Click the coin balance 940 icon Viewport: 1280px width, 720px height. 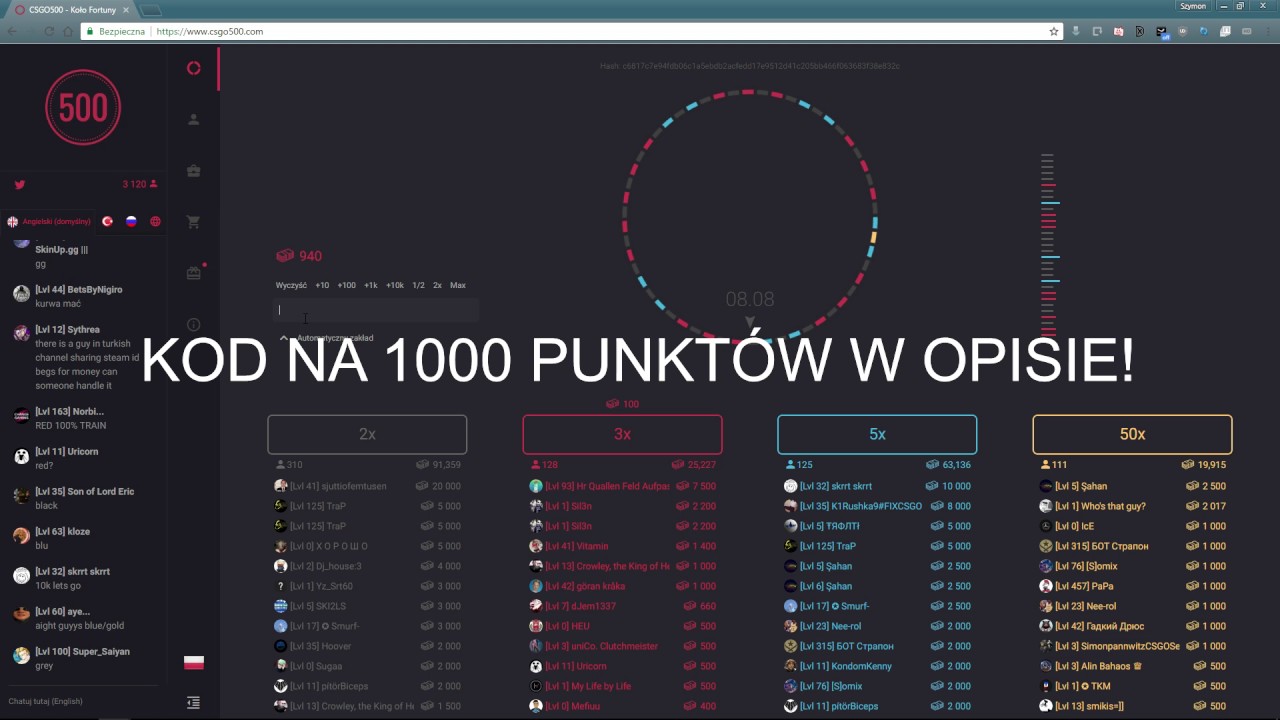pos(285,256)
